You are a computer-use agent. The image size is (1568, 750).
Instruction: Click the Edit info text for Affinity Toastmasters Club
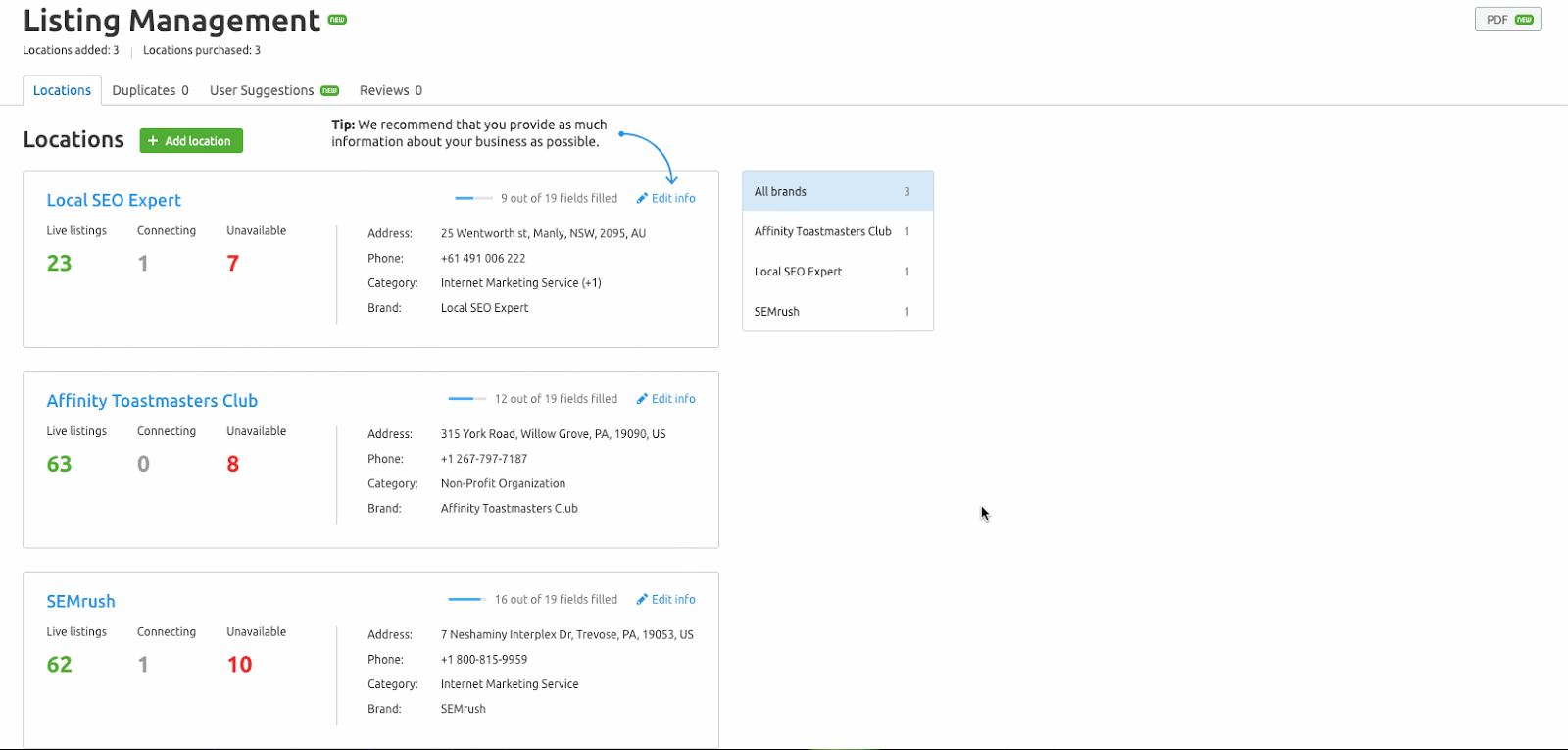coord(673,399)
